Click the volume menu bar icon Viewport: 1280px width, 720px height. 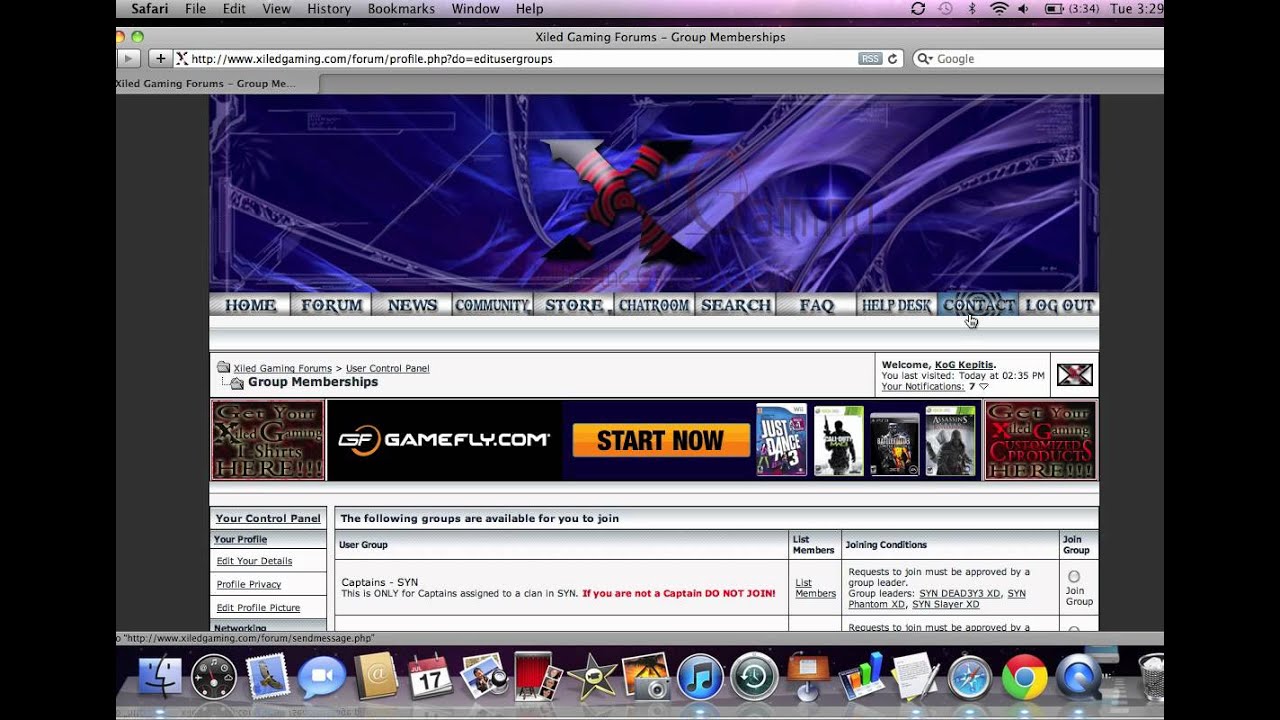(x=1024, y=9)
